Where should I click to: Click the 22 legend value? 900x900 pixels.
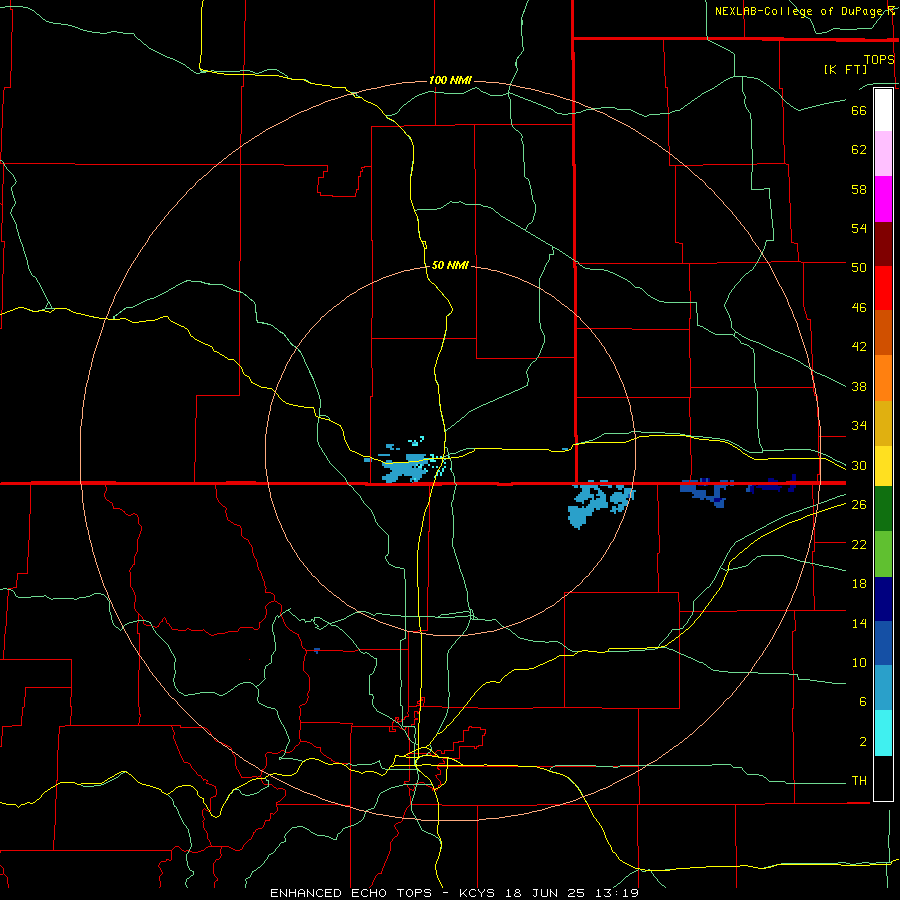[x=859, y=544]
